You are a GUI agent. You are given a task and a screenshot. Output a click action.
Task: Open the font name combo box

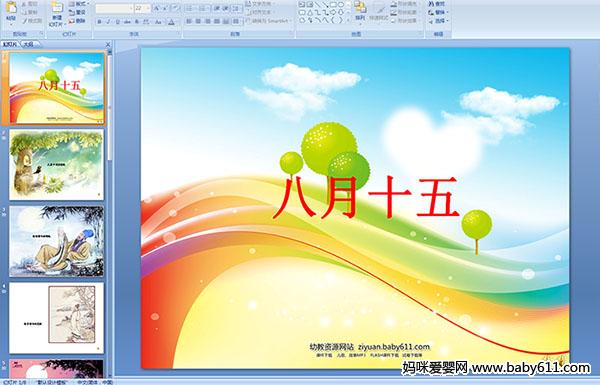tap(114, 8)
